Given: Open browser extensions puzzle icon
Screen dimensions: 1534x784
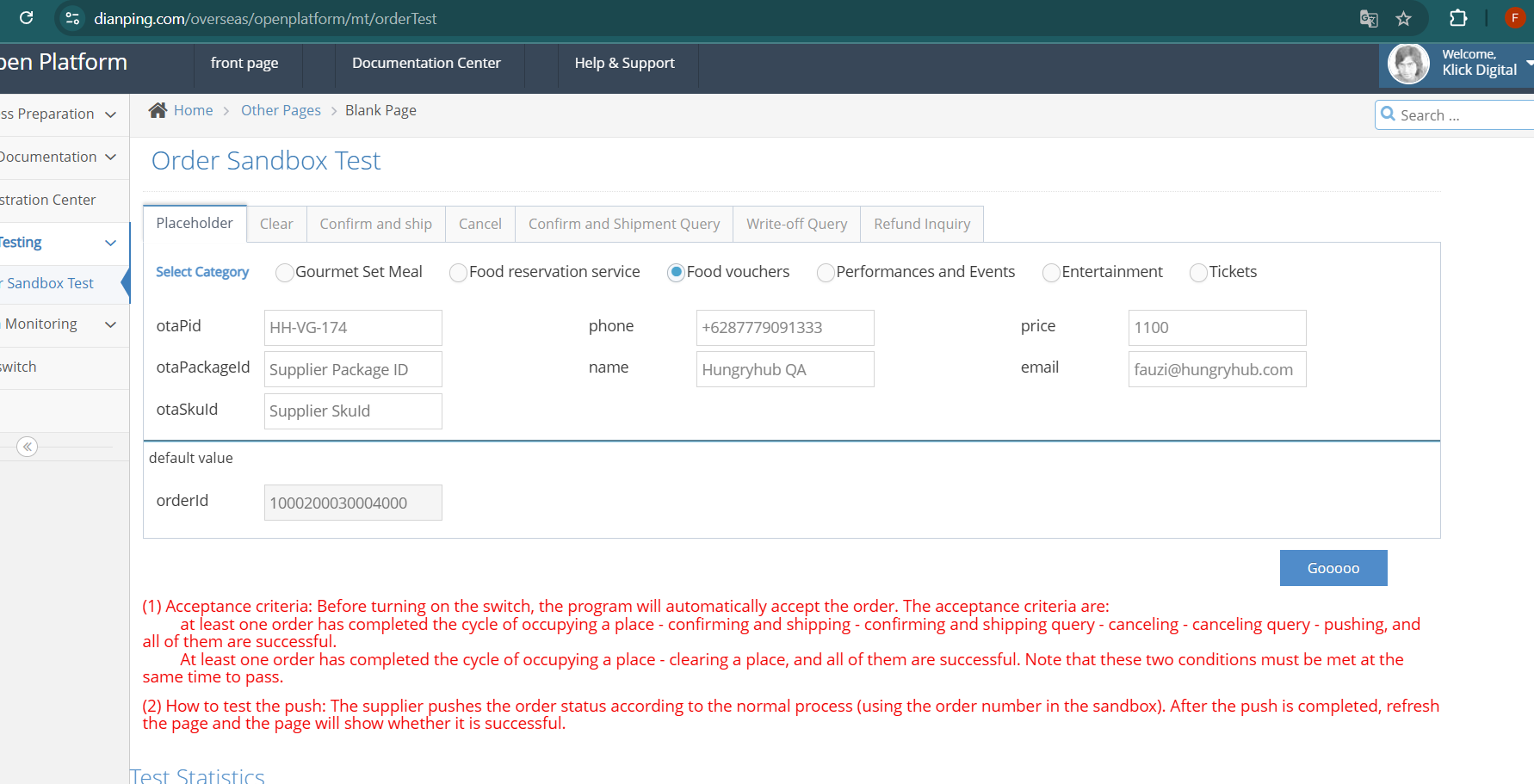Looking at the screenshot, I should (1457, 18).
